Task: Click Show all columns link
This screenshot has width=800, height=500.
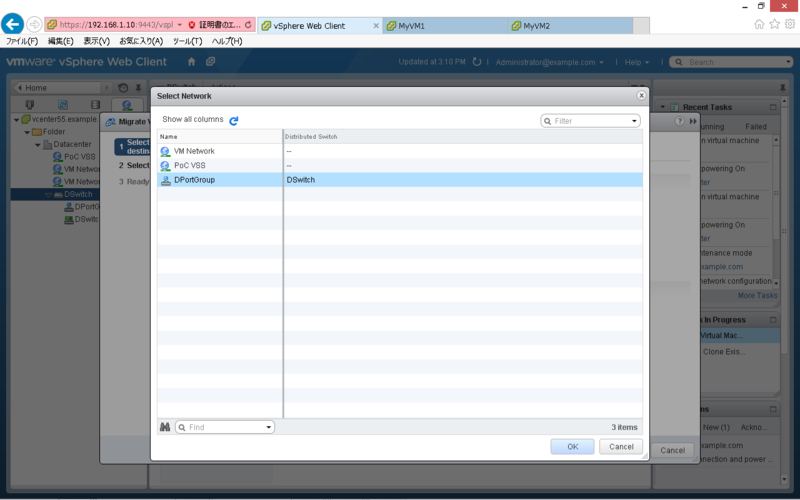Action: click(x=193, y=119)
